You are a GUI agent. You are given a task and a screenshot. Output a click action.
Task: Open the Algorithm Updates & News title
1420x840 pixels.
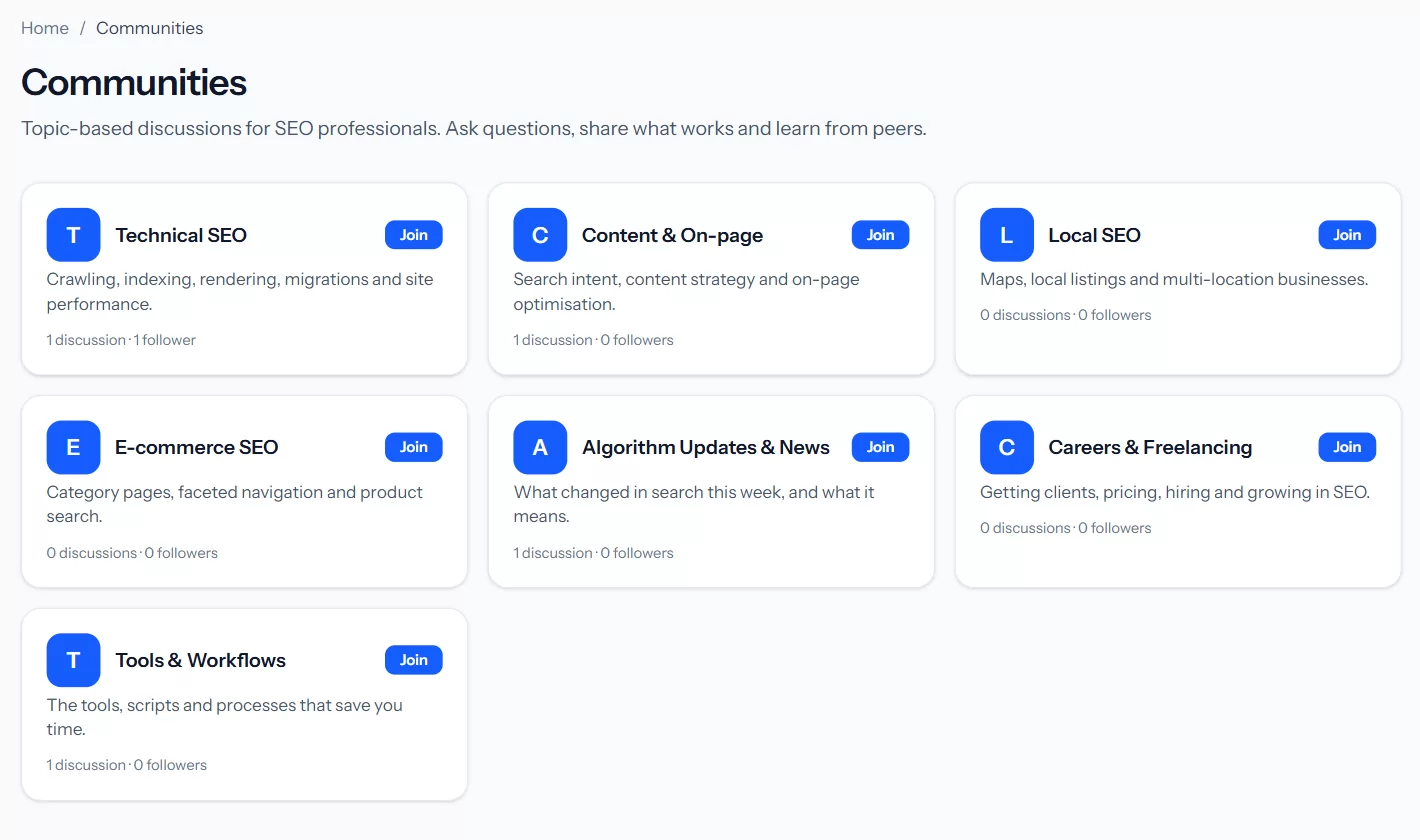[x=706, y=447]
